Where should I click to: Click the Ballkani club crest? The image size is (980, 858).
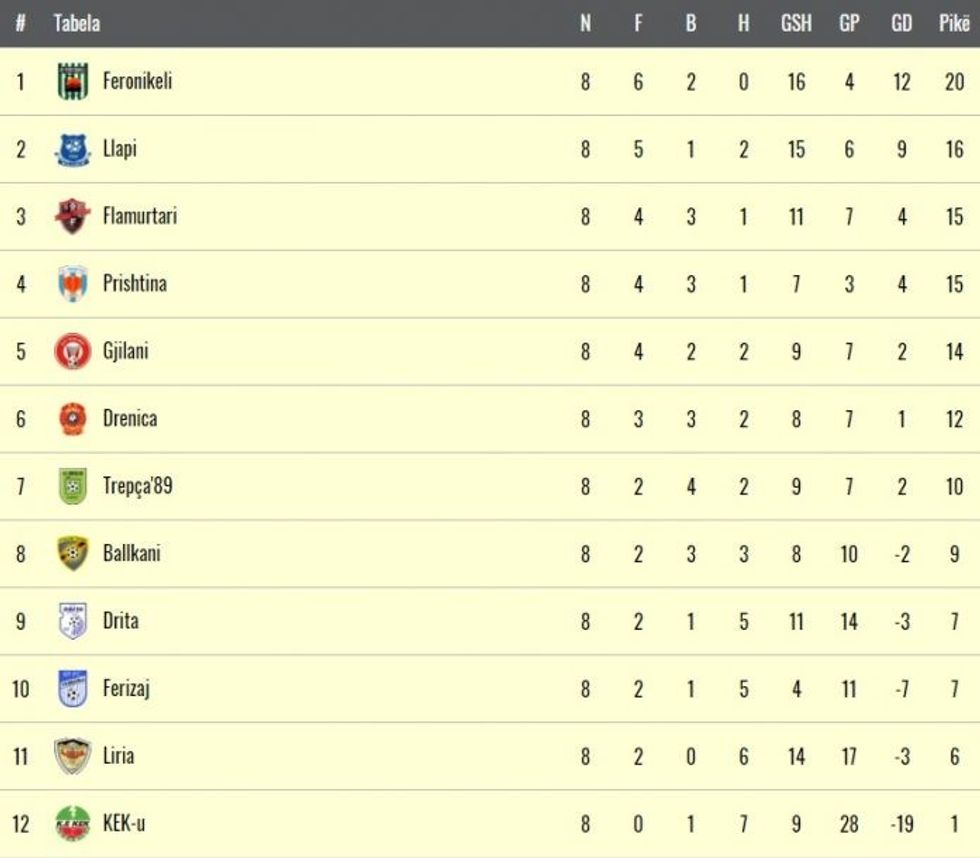[x=72, y=554]
